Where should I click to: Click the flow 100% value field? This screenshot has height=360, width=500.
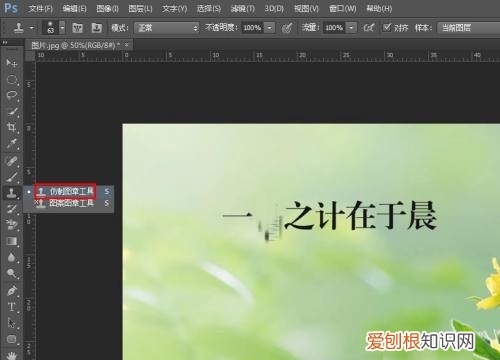coord(334,28)
